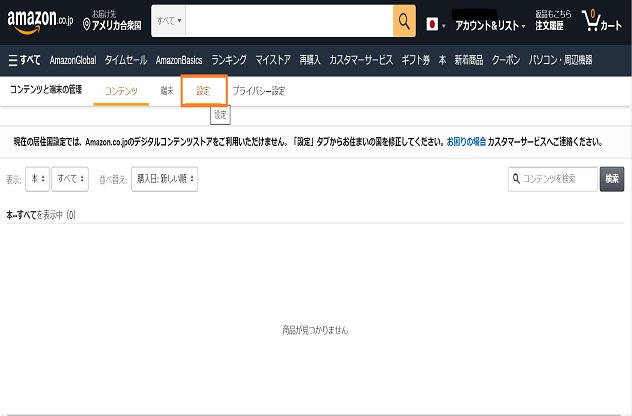Image resolution: width=632 pixels, height=416 pixels.
Task: Click the 商品が見つかりません message
Action: (315, 330)
